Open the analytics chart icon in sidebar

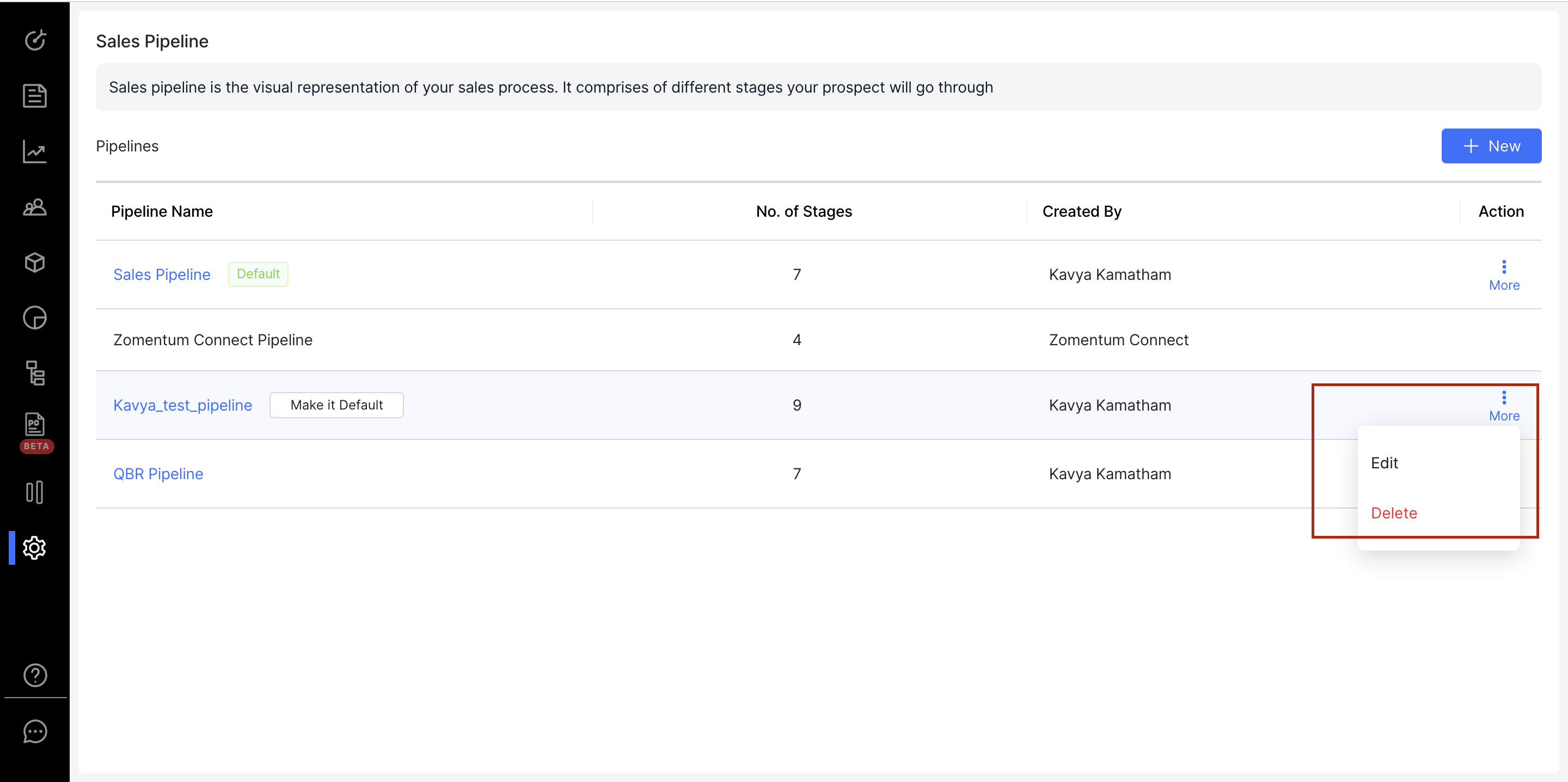coord(35,151)
